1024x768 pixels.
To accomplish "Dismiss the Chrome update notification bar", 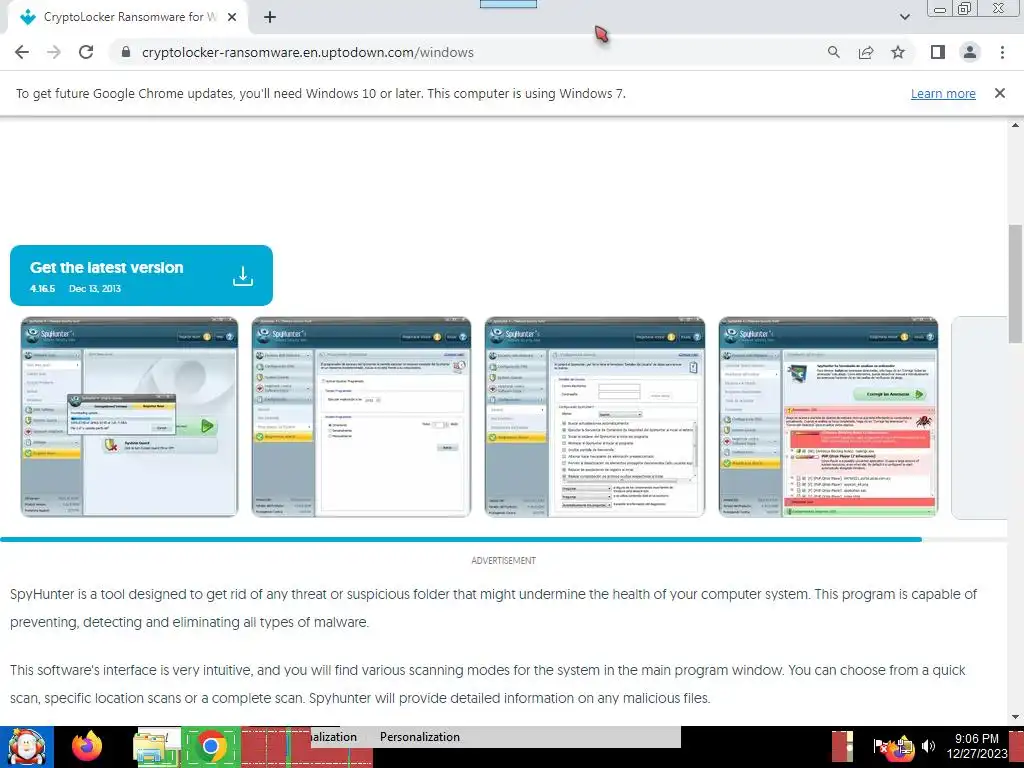I will 999,93.
